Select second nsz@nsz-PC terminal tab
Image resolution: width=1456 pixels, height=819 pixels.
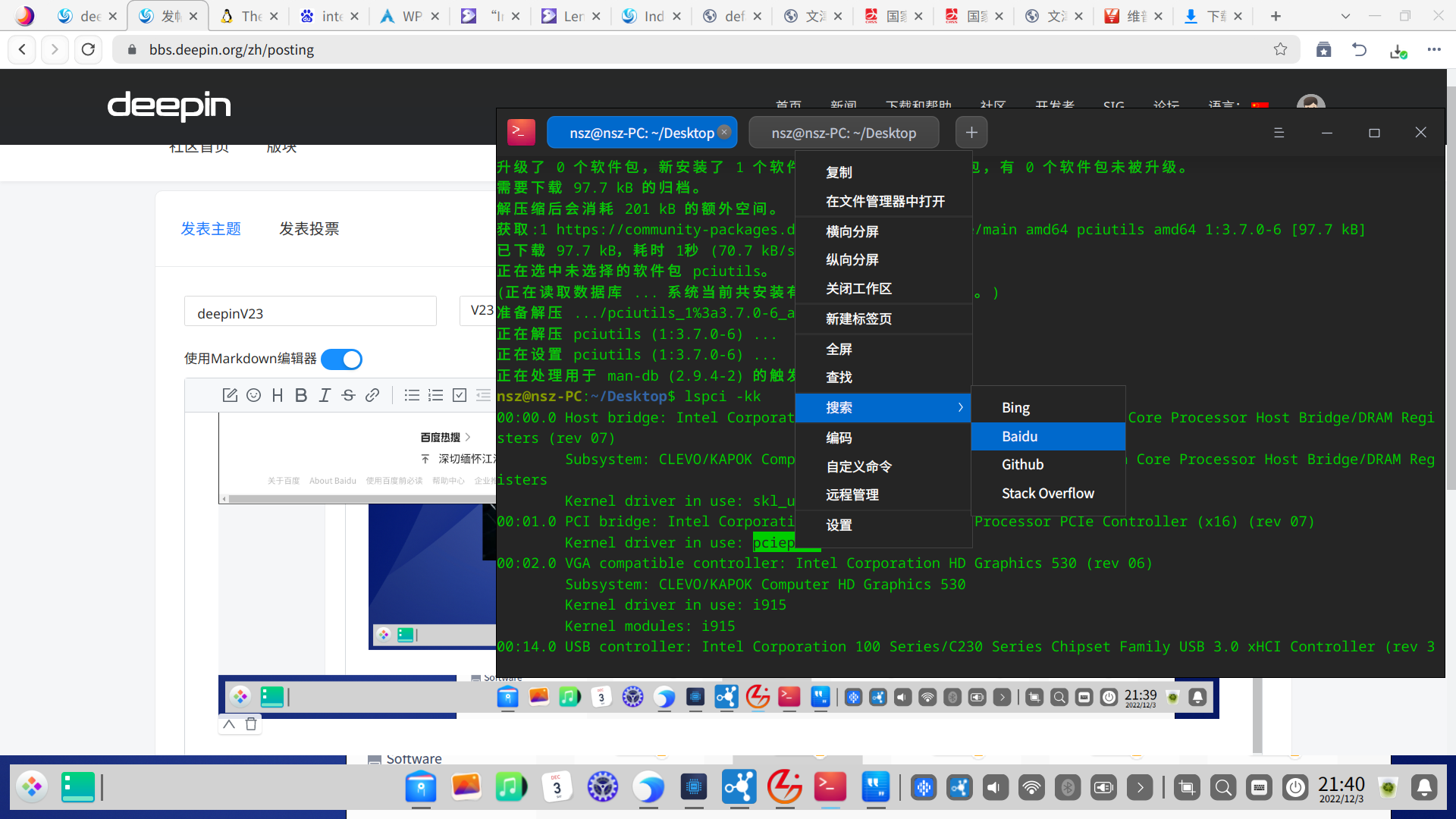(843, 133)
